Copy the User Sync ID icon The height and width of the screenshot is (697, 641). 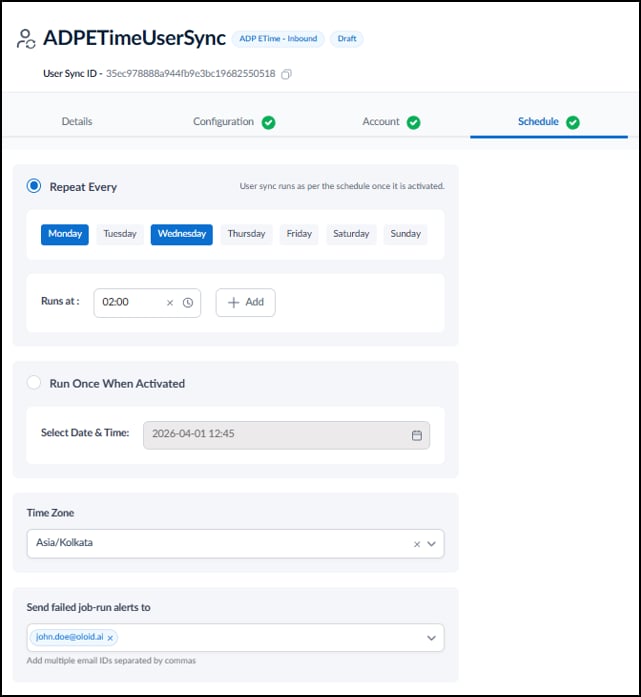[286, 74]
